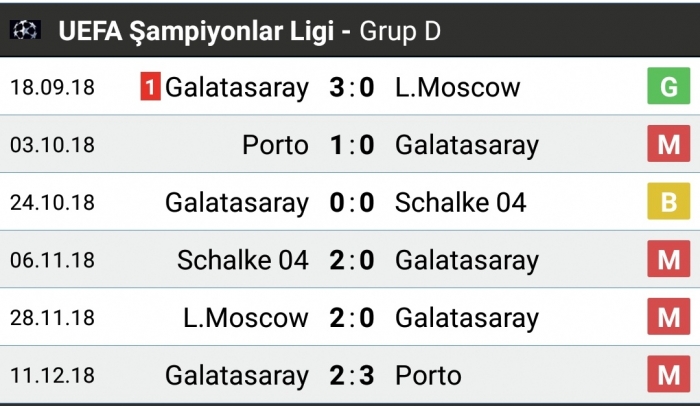Click the red card icon beside Galatasaray
Image resolution: width=700 pixels, height=406 pixels.
[150, 88]
